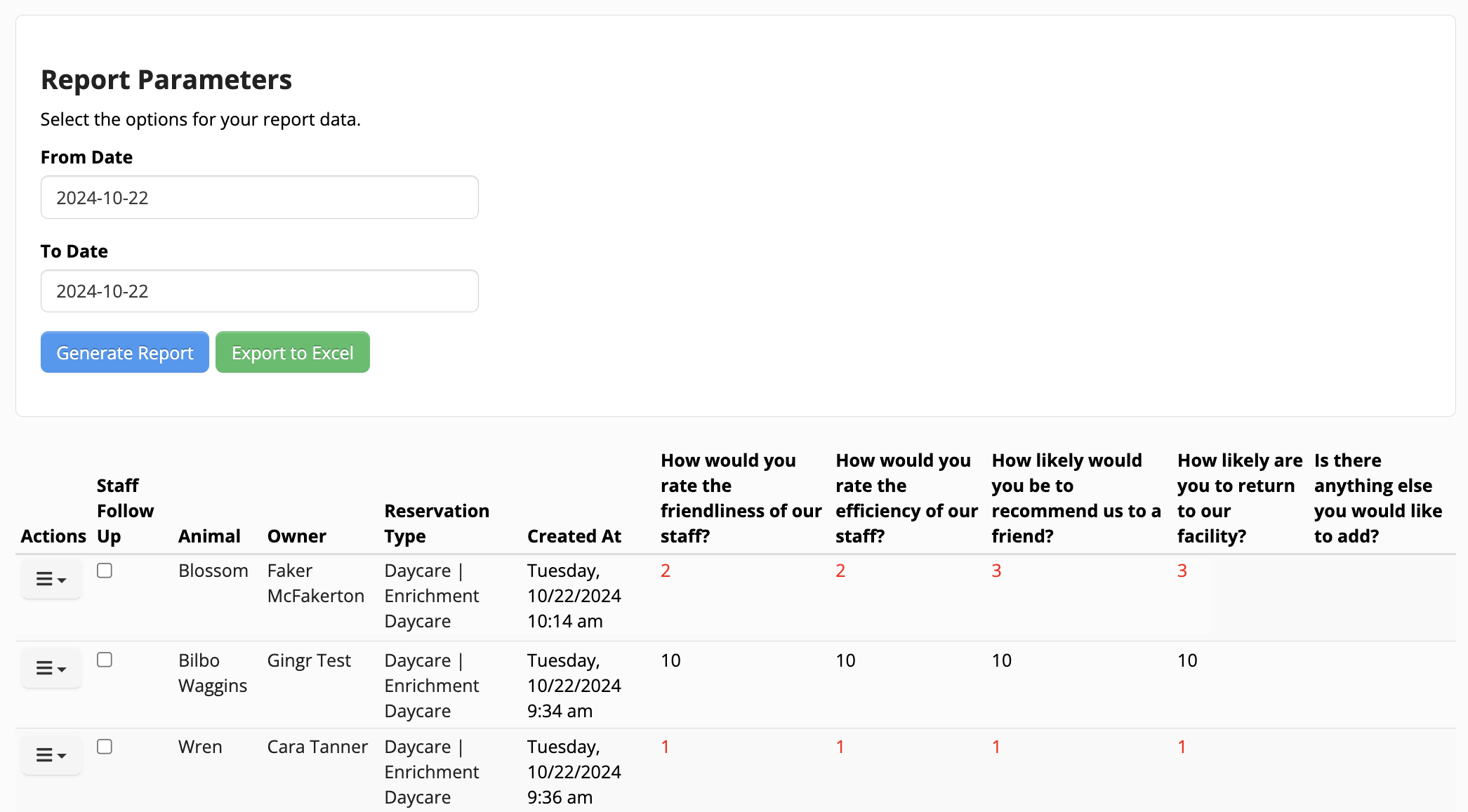Click the red friendliness score of 2 for Blossom
1468x812 pixels.
665,571
